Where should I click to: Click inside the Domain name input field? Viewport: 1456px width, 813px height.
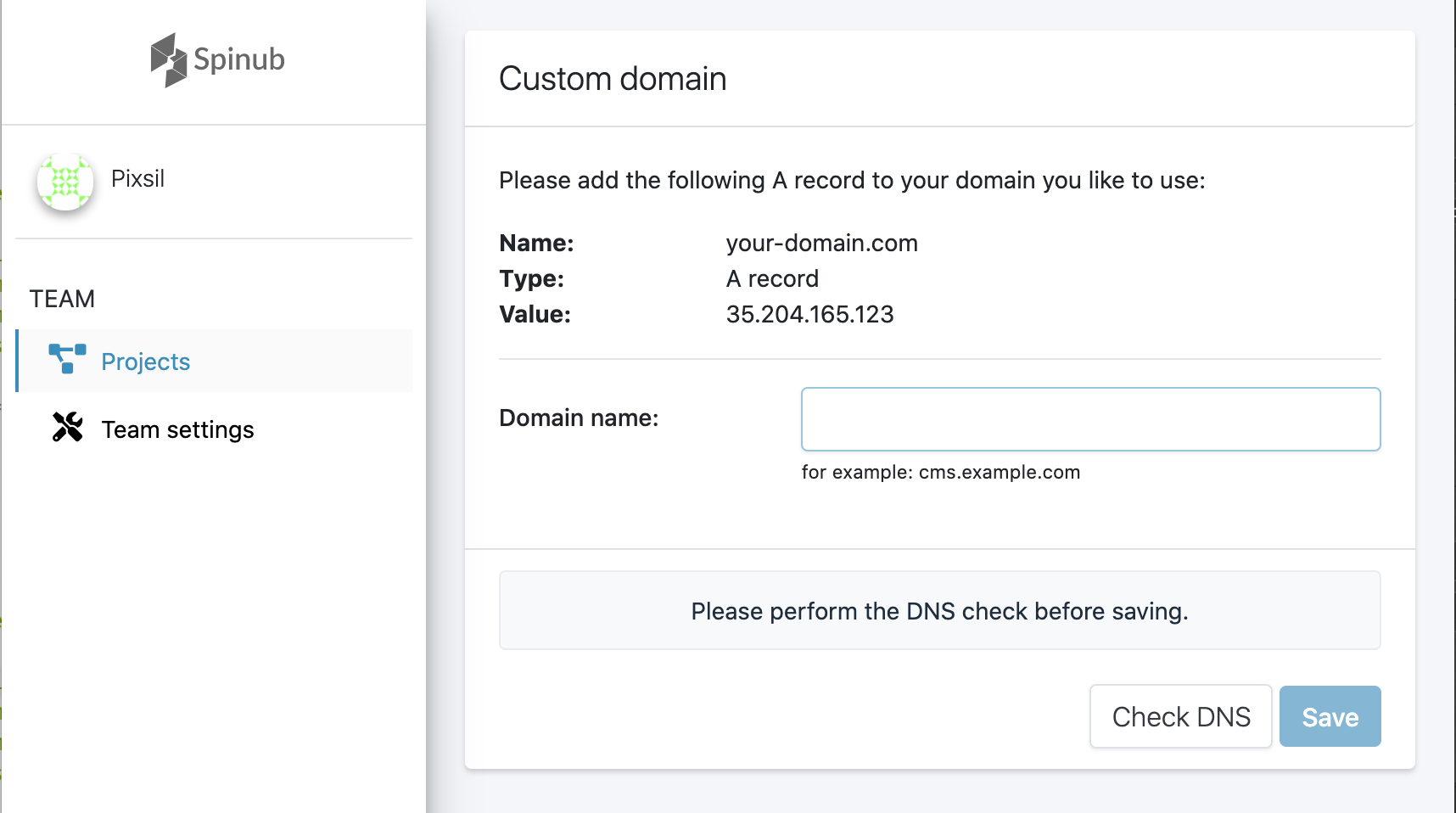[x=1089, y=418]
